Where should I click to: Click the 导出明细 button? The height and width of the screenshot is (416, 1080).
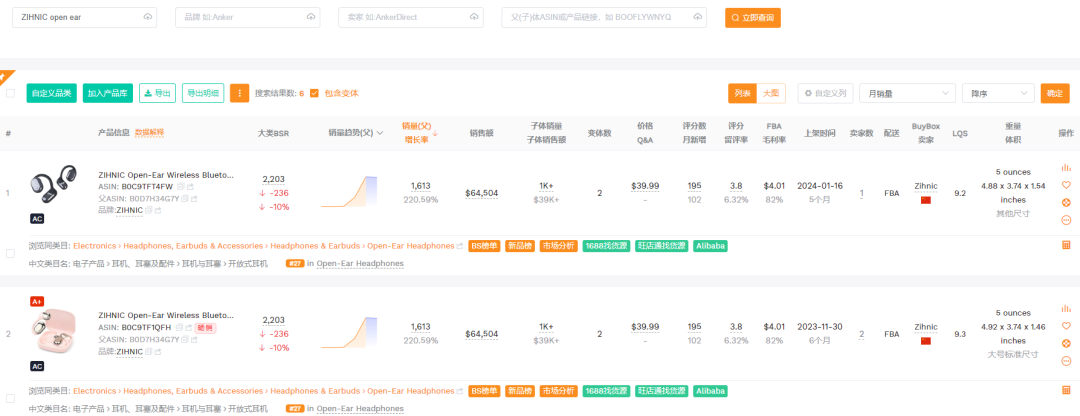coord(203,93)
